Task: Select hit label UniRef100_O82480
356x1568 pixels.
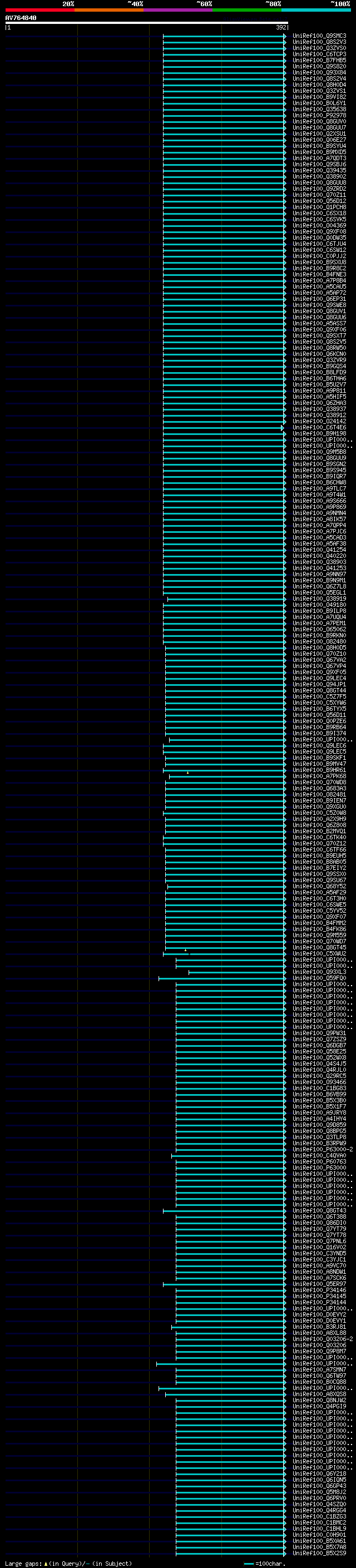Action: [x=319, y=641]
